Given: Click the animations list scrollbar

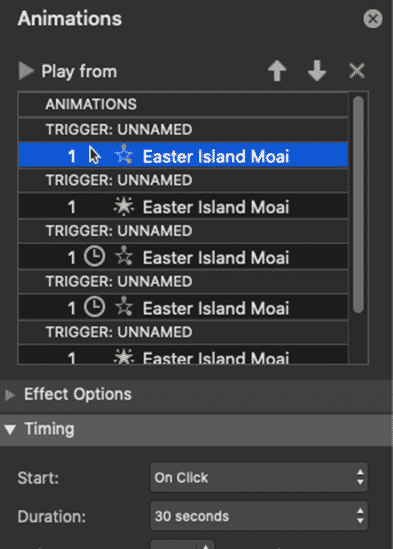Looking at the screenshot, I should (x=358, y=205).
